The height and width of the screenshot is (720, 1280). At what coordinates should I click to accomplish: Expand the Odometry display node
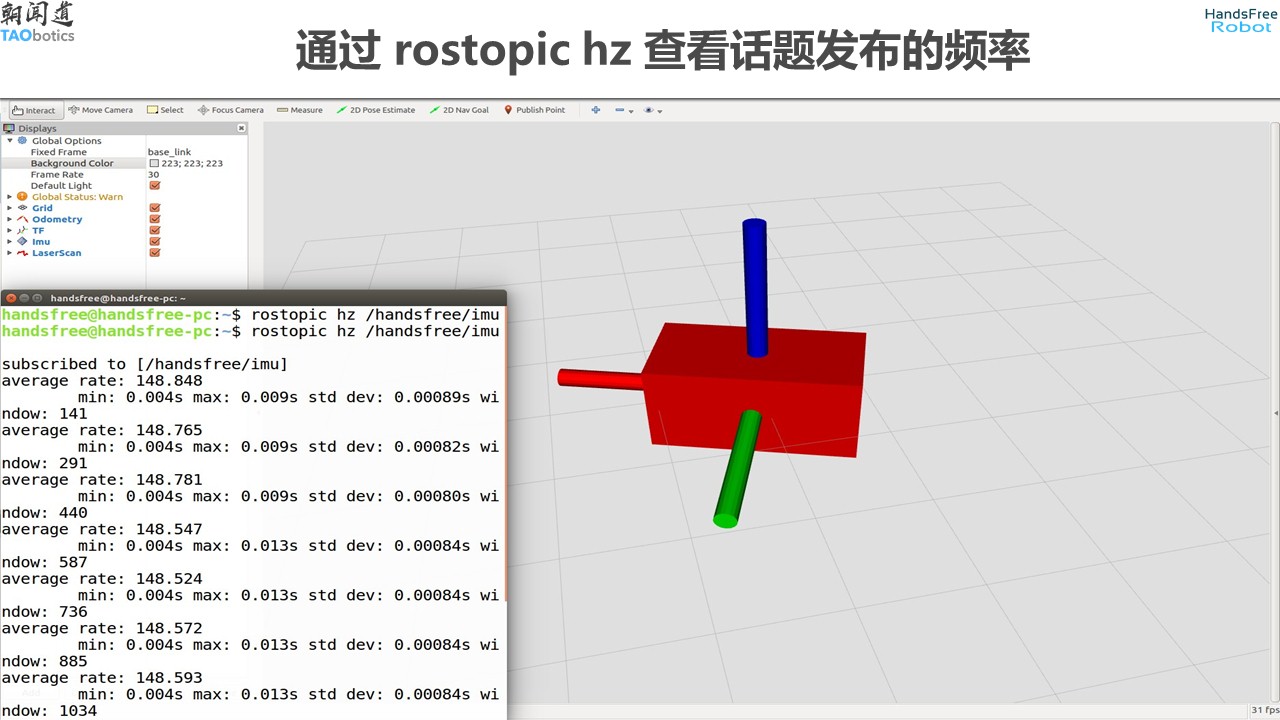tap(10, 219)
